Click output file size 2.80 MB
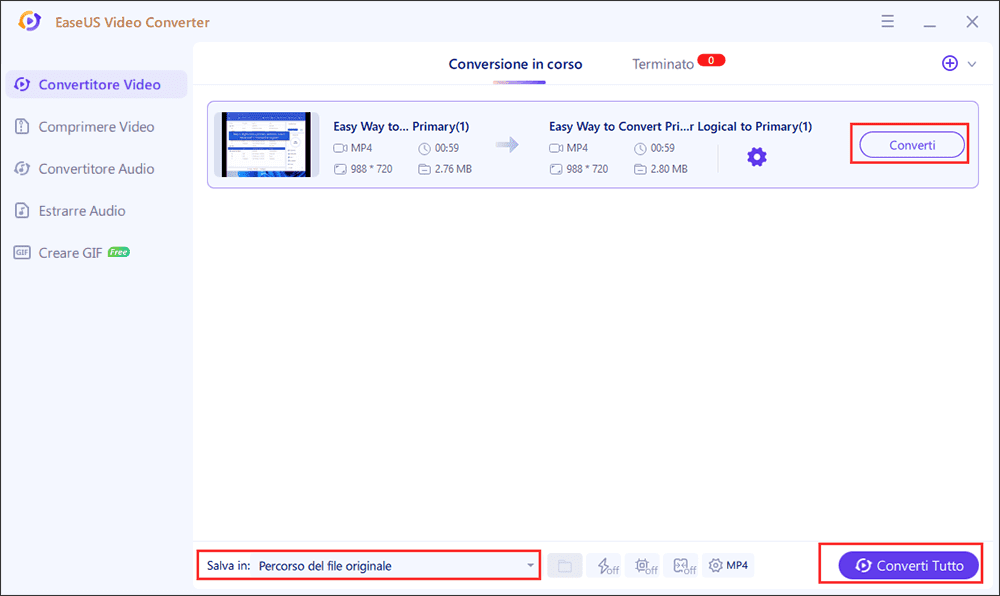The height and width of the screenshot is (596, 1000). click(x=669, y=169)
